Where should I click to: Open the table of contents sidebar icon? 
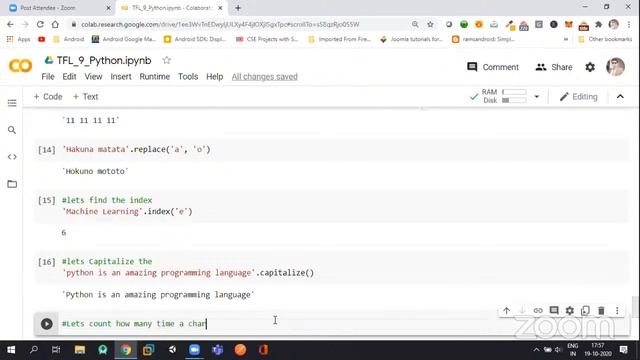click(x=12, y=103)
